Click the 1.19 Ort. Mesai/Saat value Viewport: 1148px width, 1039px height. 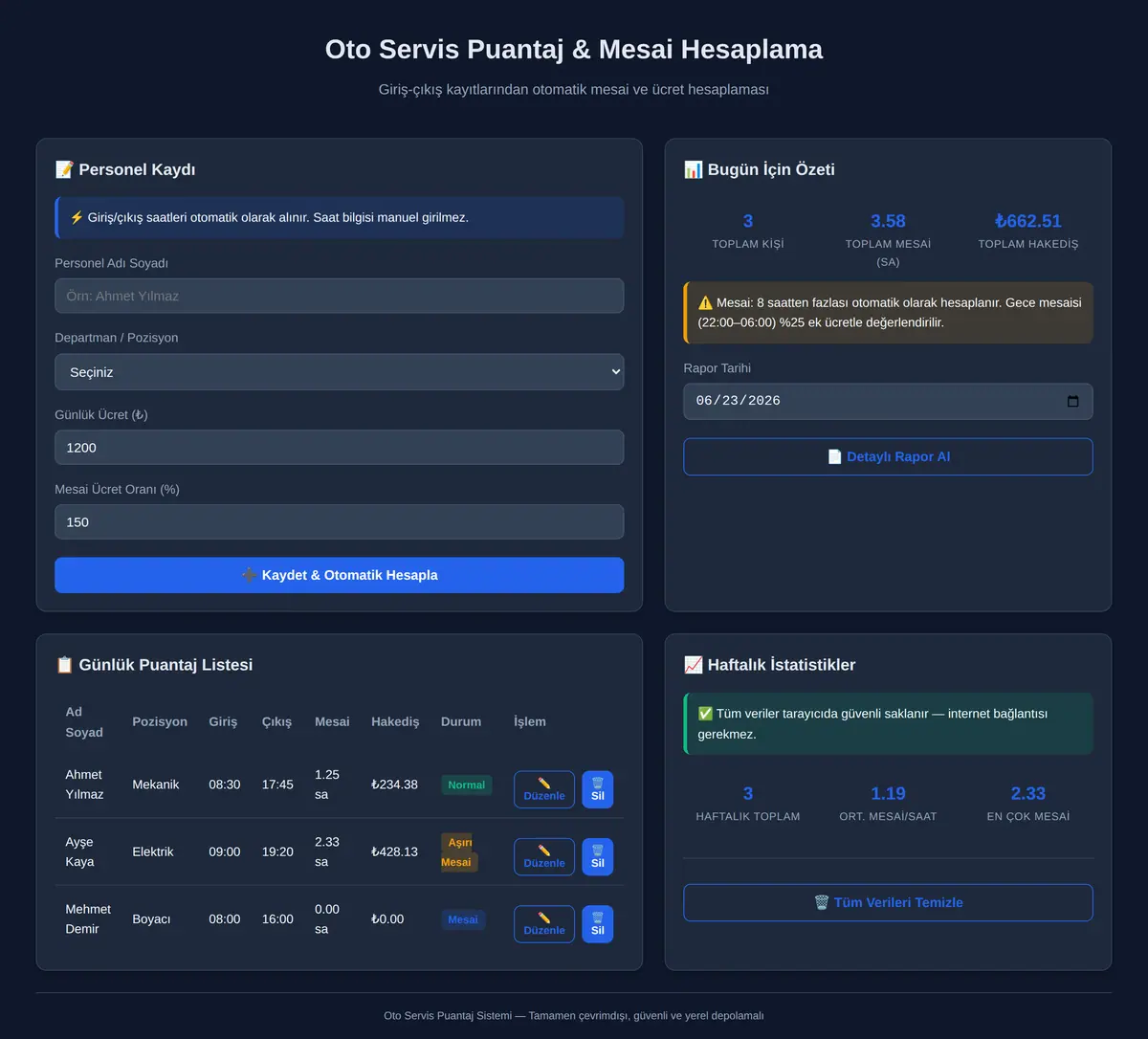point(888,793)
